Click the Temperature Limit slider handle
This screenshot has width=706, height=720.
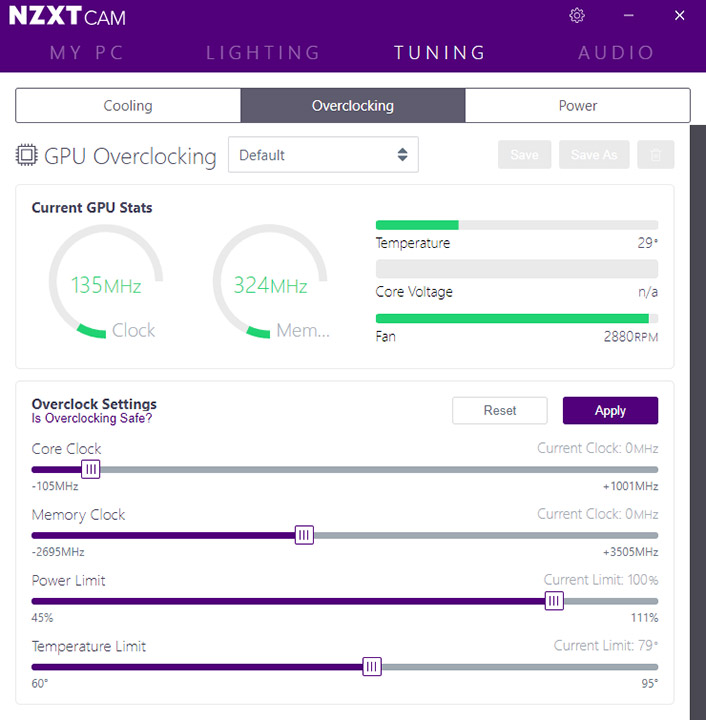(372, 666)
